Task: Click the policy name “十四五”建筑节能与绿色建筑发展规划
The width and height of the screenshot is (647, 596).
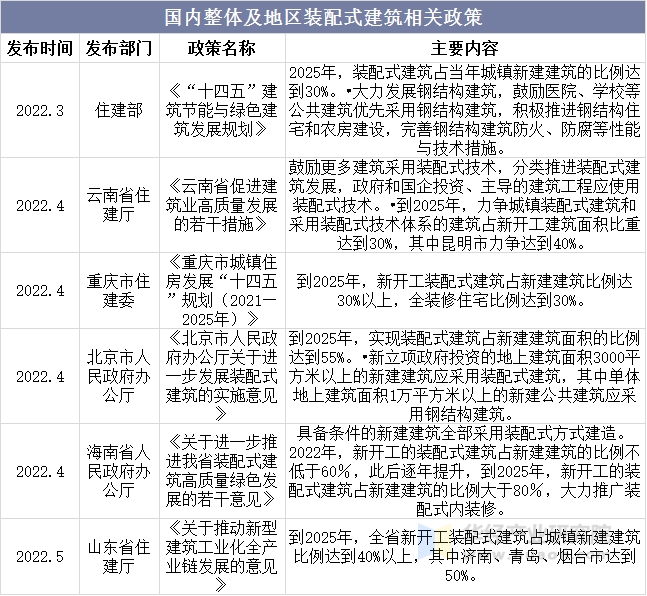Action: click(222, 111)
